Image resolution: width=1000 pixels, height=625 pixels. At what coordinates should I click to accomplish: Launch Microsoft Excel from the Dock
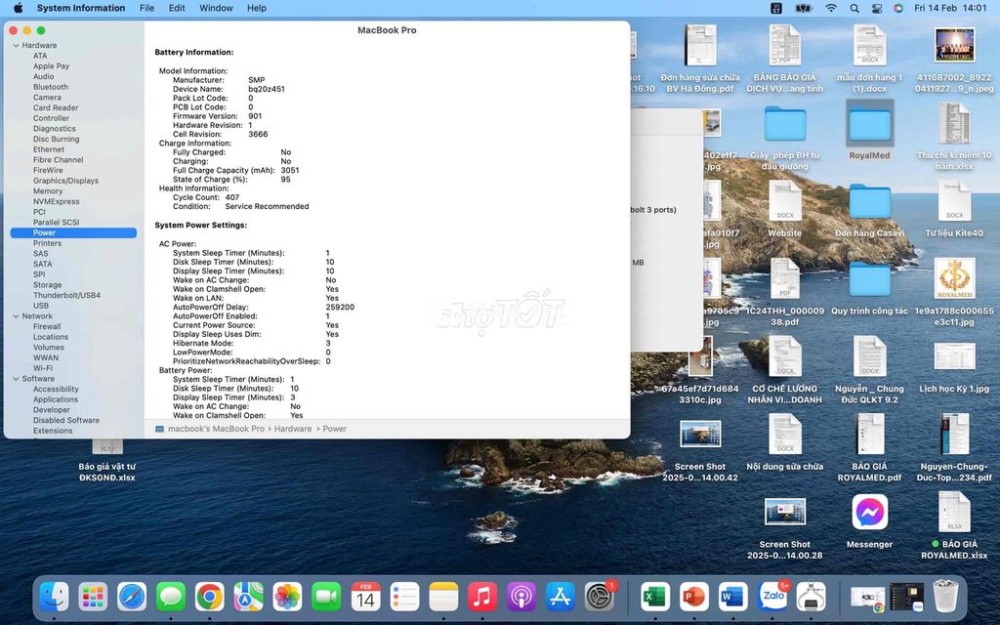pos(655,598)
